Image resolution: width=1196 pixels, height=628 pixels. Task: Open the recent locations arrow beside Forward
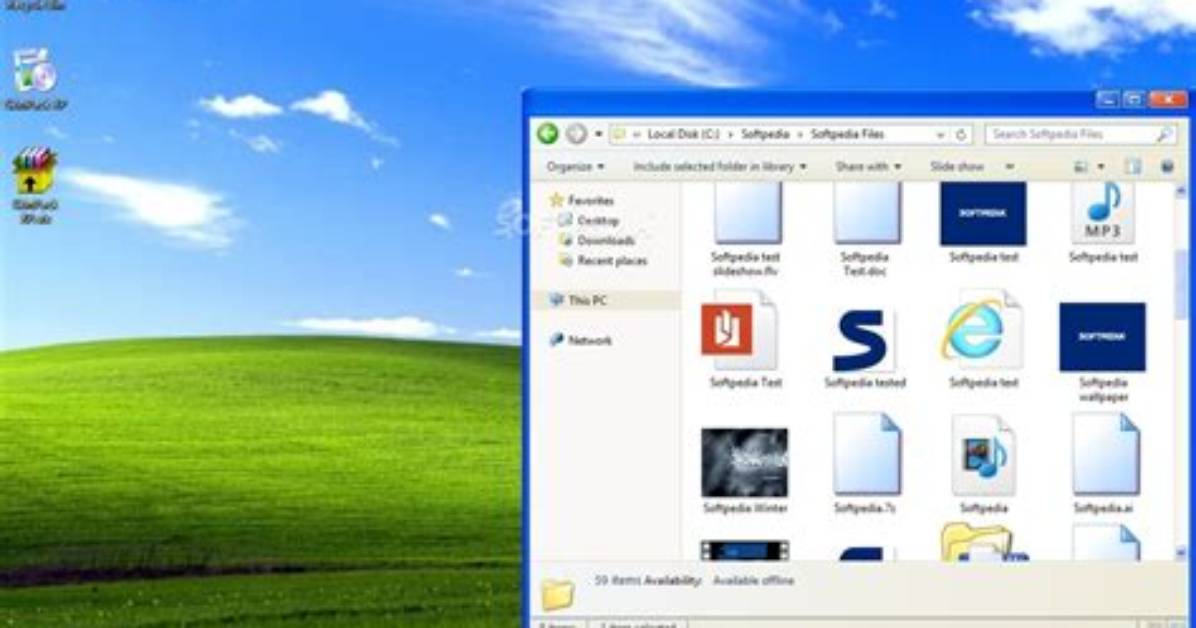599,134
